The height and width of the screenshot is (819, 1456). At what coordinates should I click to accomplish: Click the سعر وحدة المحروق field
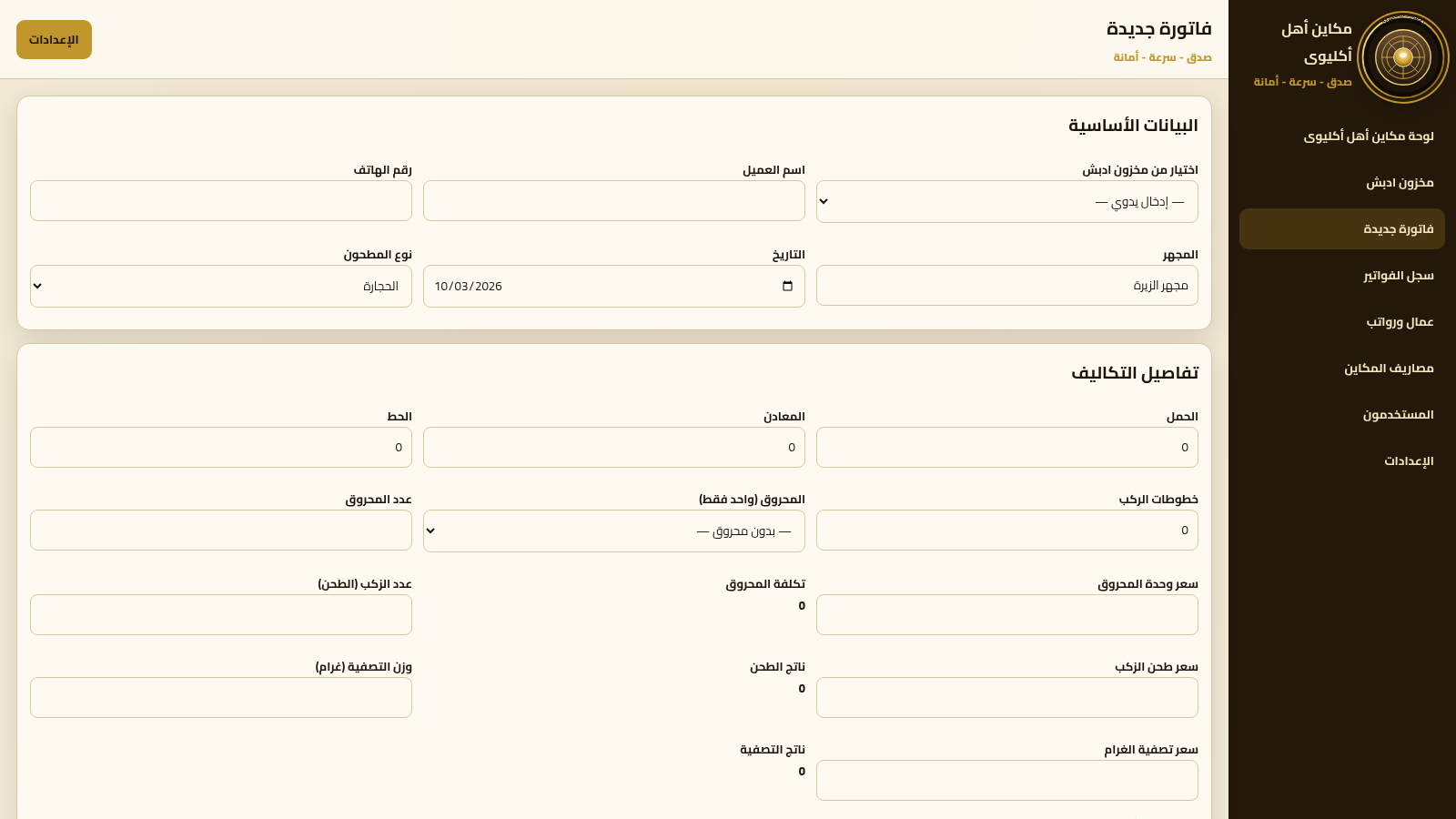pos(1007,614)
